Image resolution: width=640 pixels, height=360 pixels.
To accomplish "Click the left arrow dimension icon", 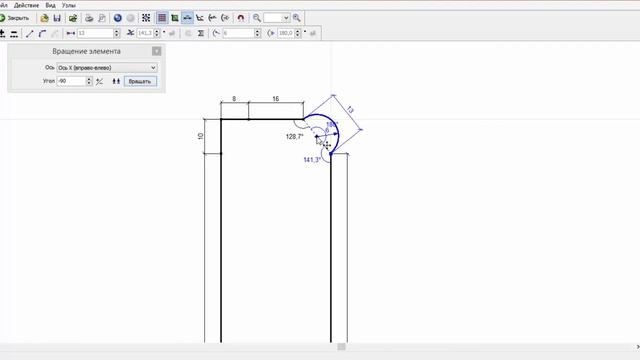I will coord(212,18).
